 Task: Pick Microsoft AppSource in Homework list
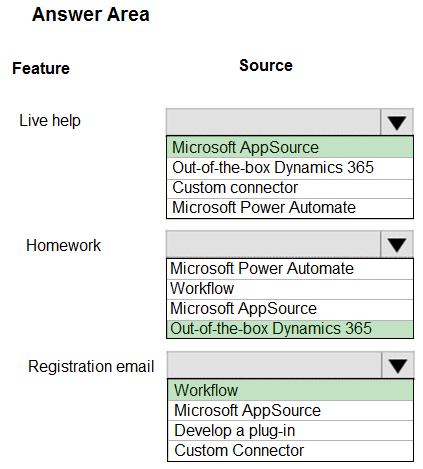[290, 309]
